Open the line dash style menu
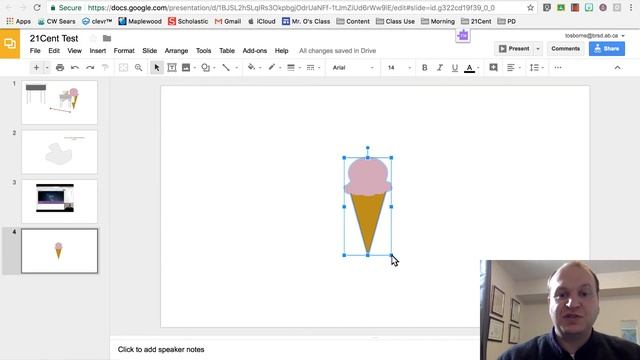Viewport: 640px width, 360px height. click(311, 68)
